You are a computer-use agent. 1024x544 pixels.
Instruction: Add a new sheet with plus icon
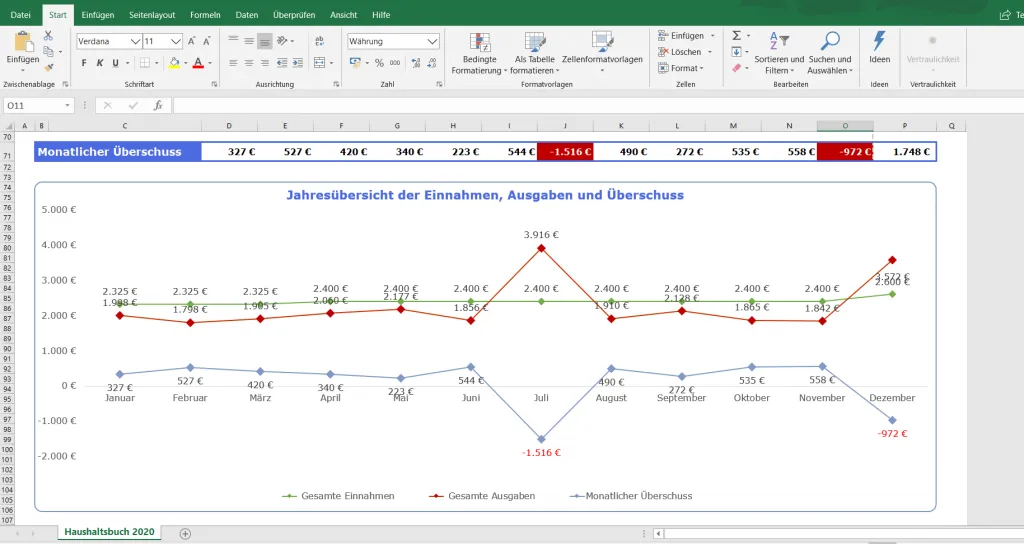[185, 533]
